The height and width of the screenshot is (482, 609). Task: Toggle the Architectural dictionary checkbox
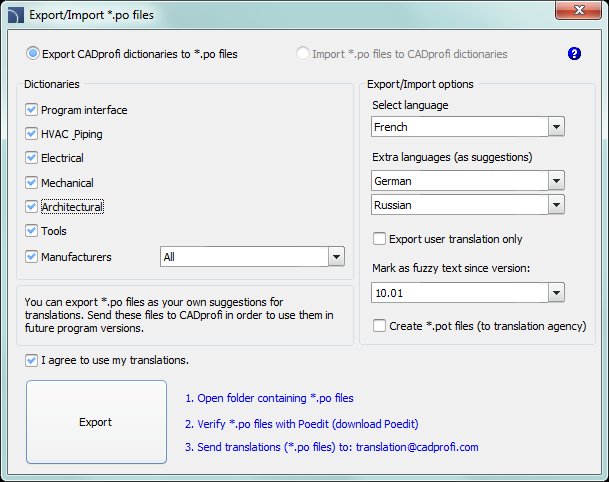tap(32, 207)
